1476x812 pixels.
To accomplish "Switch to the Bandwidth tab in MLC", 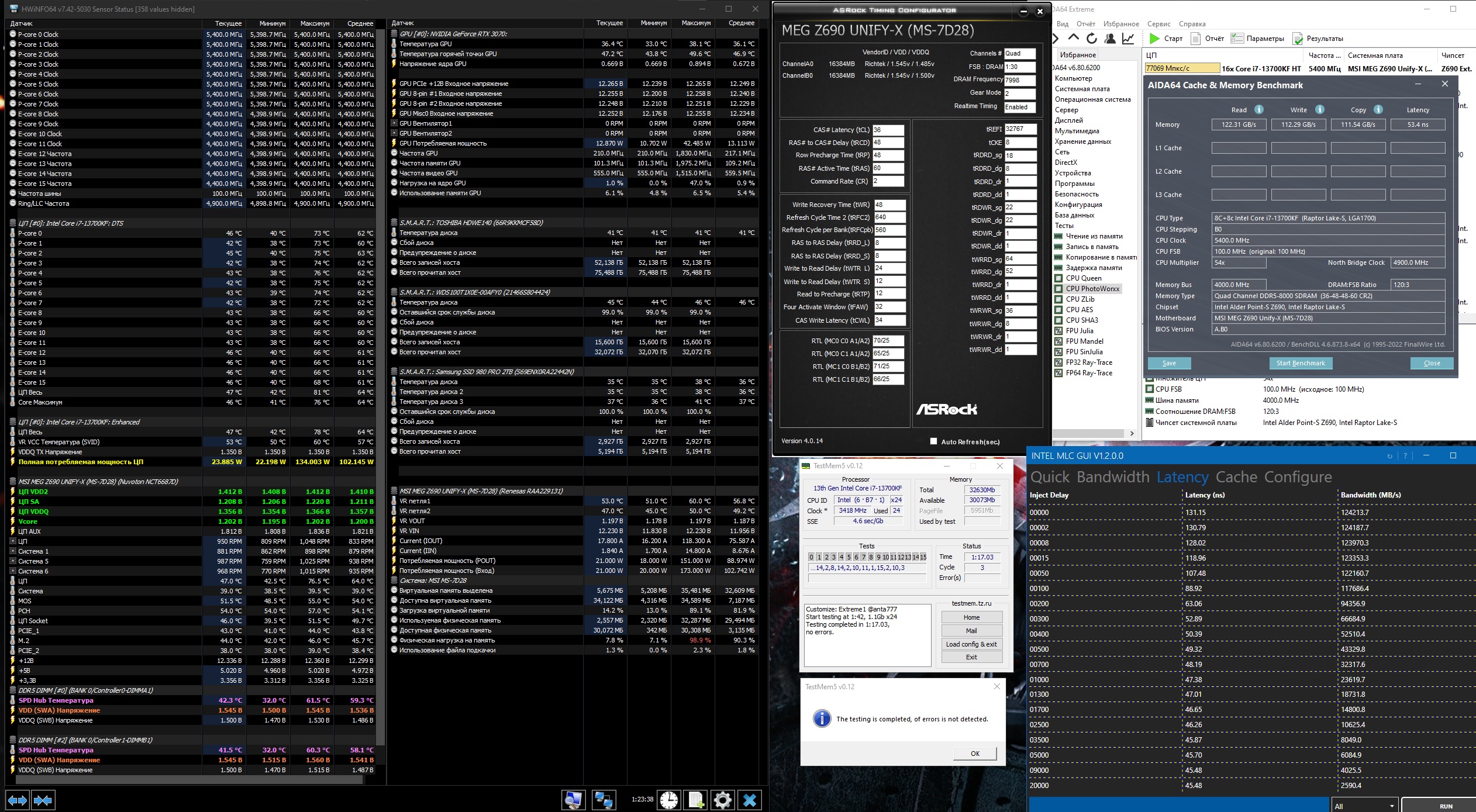I will [1113, 477].
